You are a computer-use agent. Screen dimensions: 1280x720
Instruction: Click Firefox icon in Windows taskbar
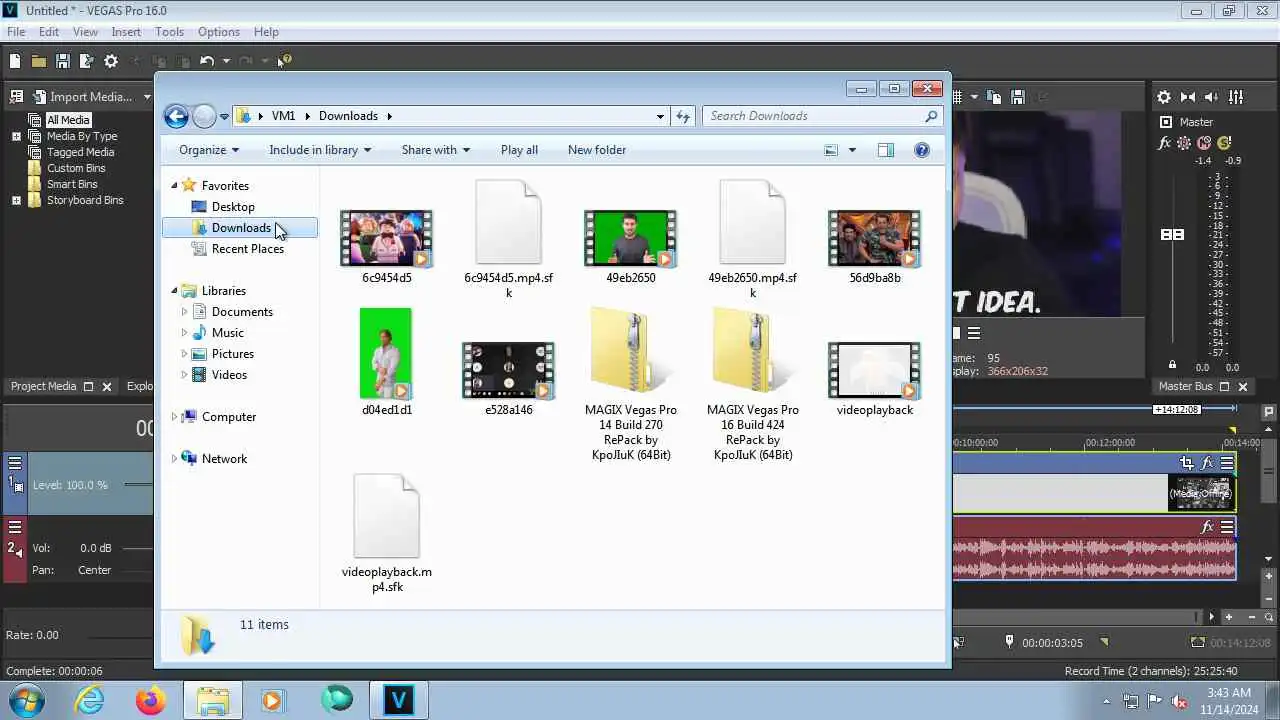pos(151,700)
